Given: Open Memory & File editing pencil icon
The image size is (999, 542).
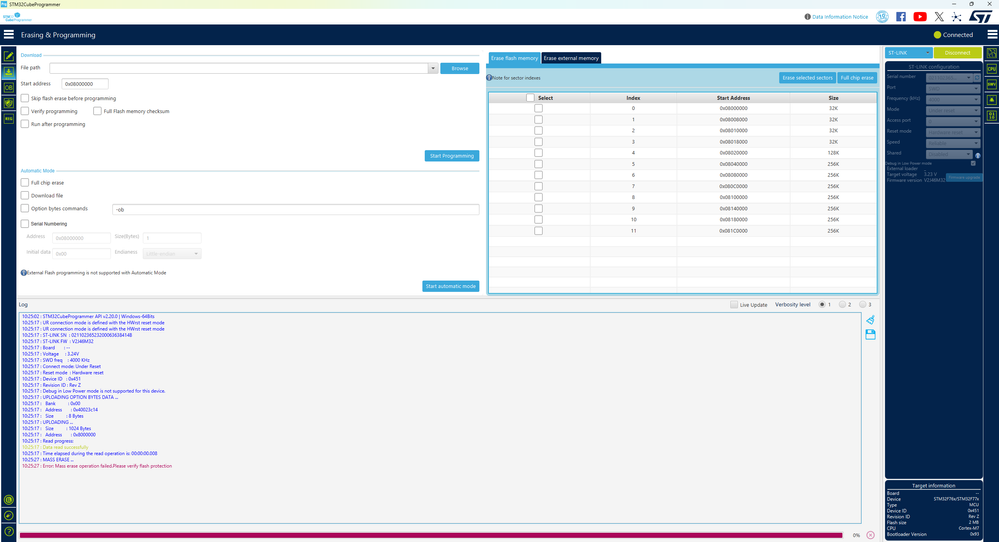Looking at the screenshot, I should (x=9, y=56).
